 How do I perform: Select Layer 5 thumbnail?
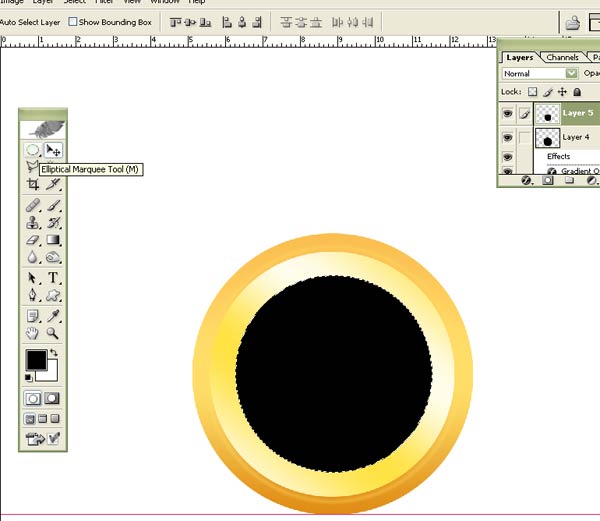(x=547, y=114)
